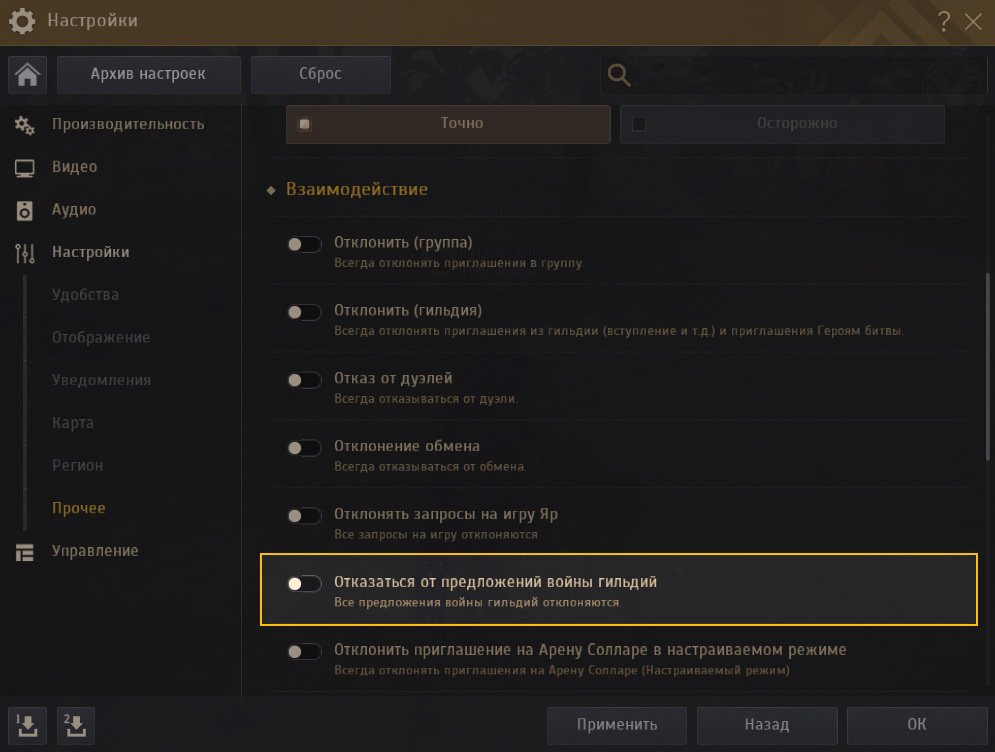This screenshot has width=995, height=752.
Task: Open Видео via its monitor icon
Action: [24, 168]
